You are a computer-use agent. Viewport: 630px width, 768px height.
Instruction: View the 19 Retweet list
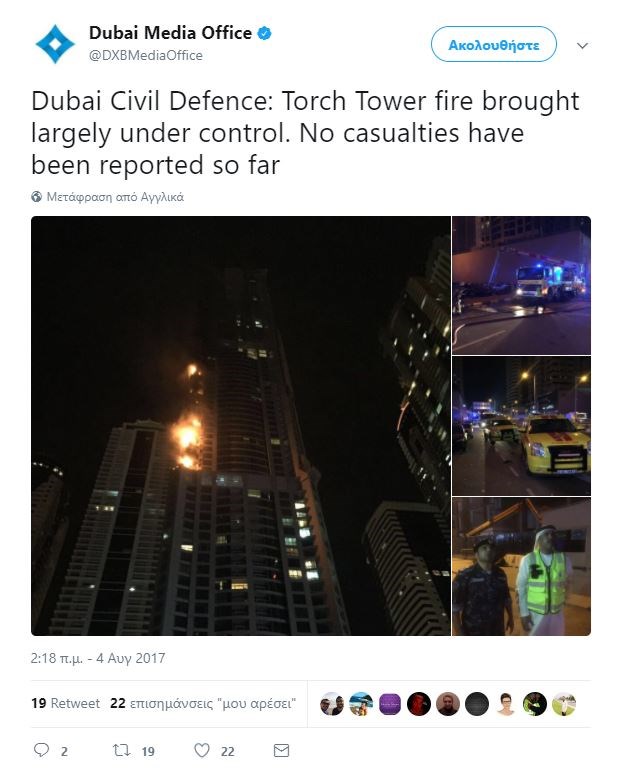tap(66, 703)
